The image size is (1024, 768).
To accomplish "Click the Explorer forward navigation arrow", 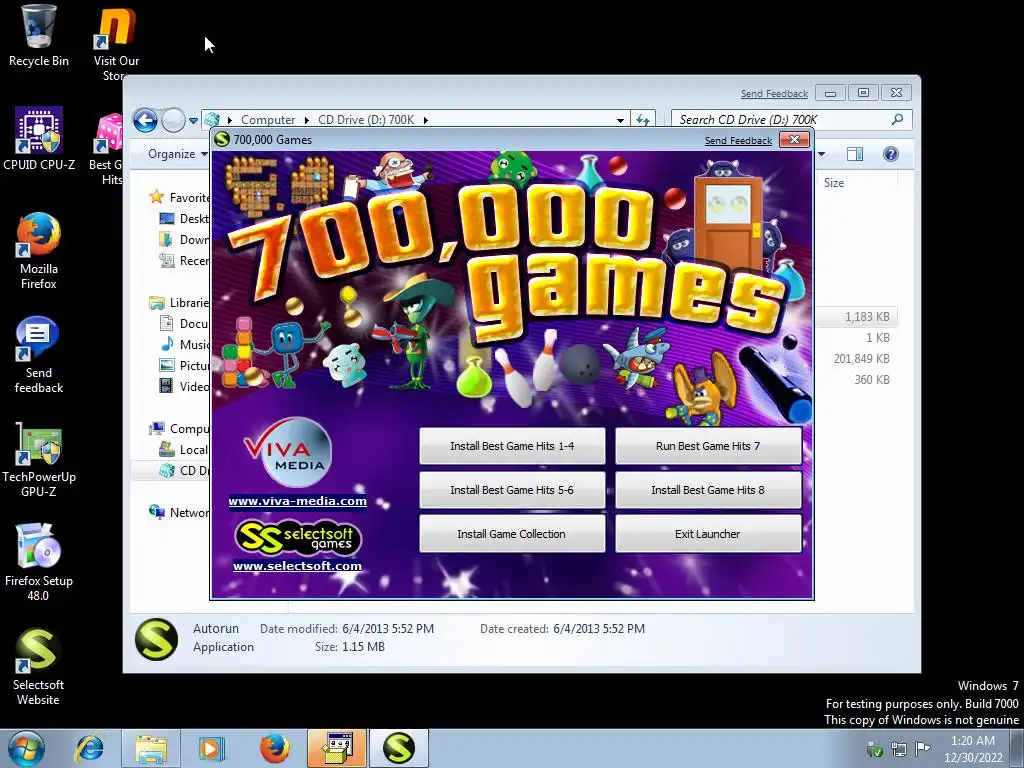I will pos(173,120).
